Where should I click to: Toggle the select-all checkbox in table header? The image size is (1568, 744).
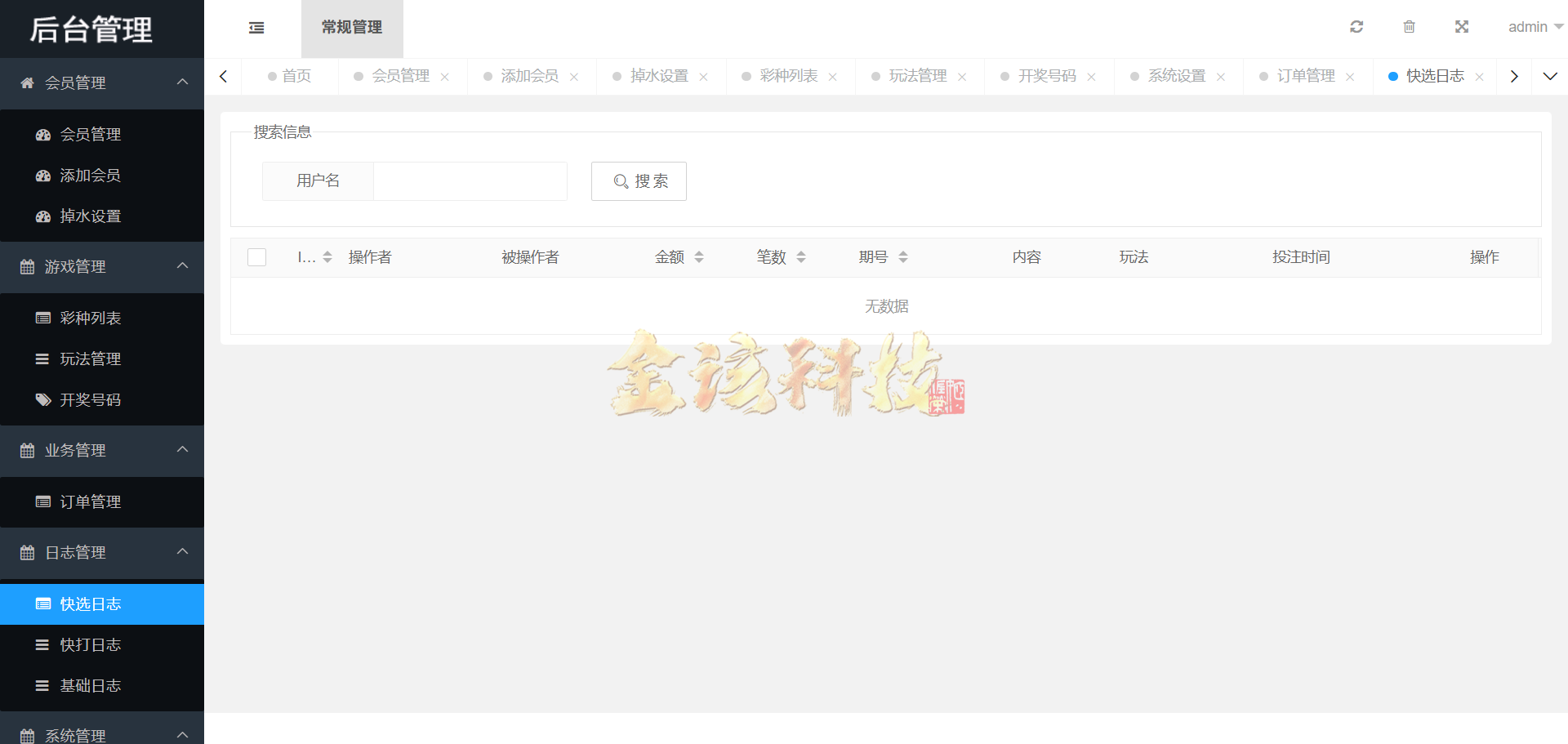click(x=256, y=256)
